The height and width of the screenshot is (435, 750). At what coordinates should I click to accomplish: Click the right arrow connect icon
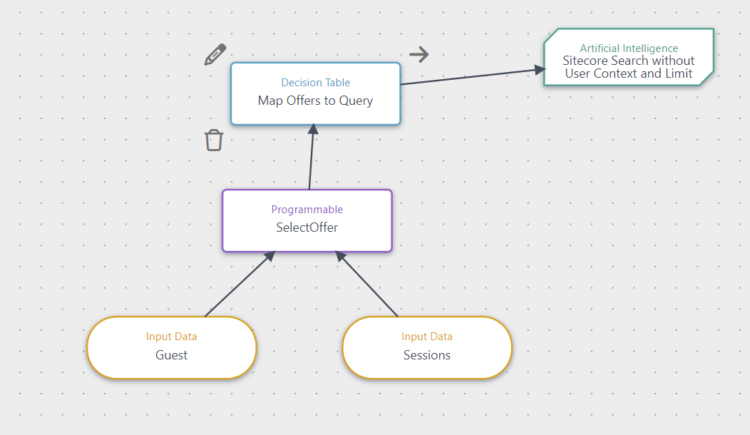pos(419,54)
